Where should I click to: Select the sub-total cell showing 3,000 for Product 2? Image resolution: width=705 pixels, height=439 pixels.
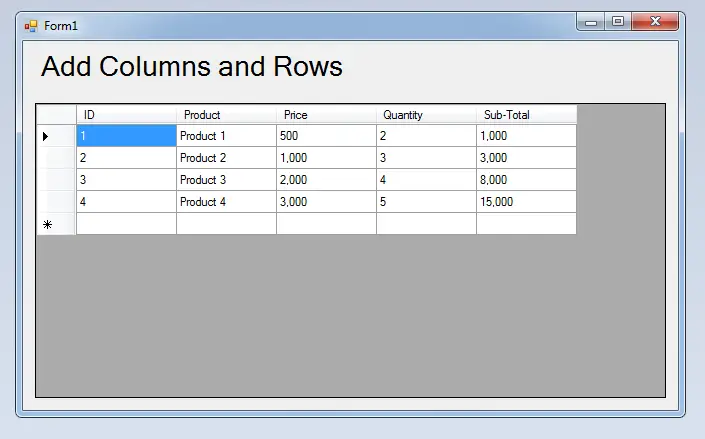527,158
